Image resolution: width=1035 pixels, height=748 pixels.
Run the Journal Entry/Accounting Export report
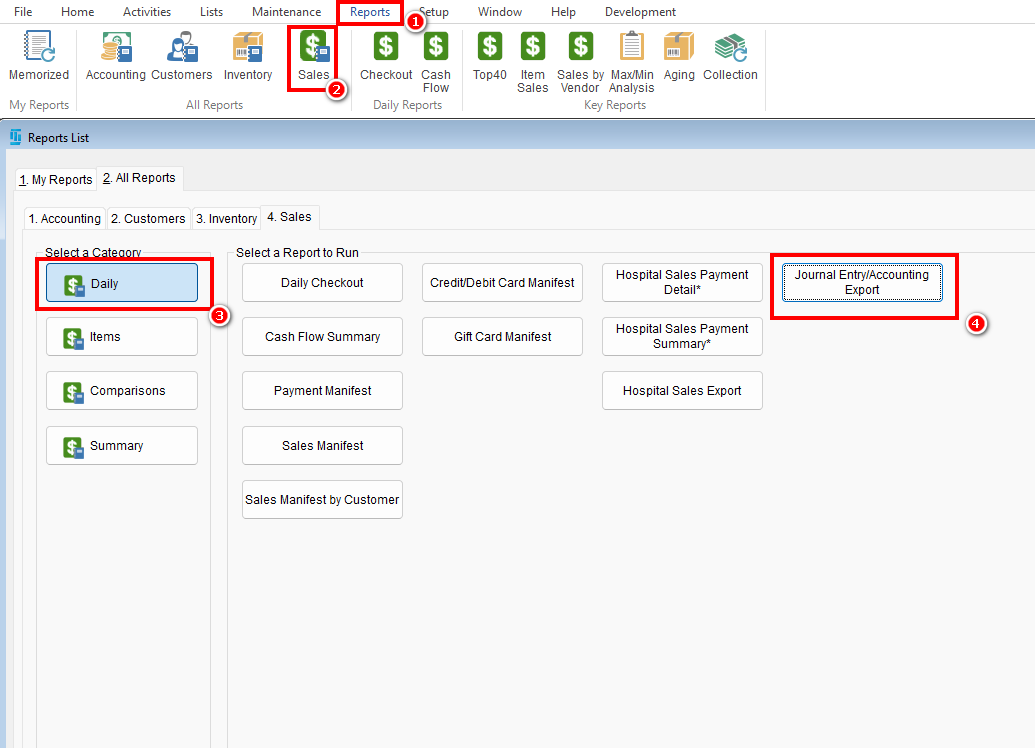(862, 283)
